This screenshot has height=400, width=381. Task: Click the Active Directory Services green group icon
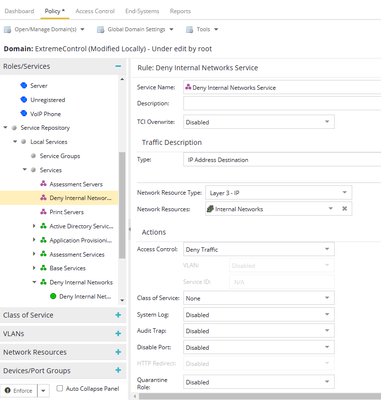(43, 226)
